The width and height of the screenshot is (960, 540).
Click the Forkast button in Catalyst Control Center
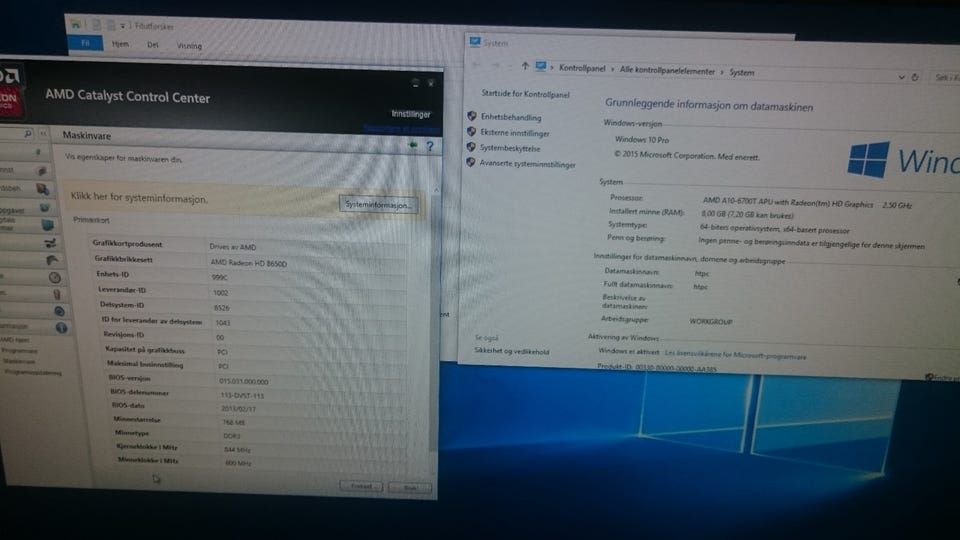[361, 487]
